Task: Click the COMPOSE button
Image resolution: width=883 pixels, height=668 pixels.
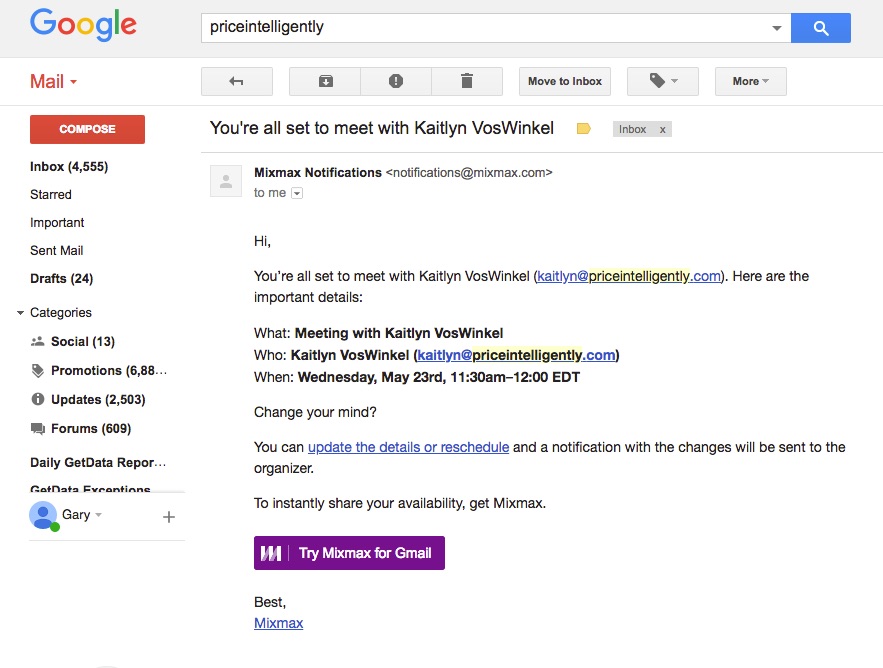Action: click(87, 129)
